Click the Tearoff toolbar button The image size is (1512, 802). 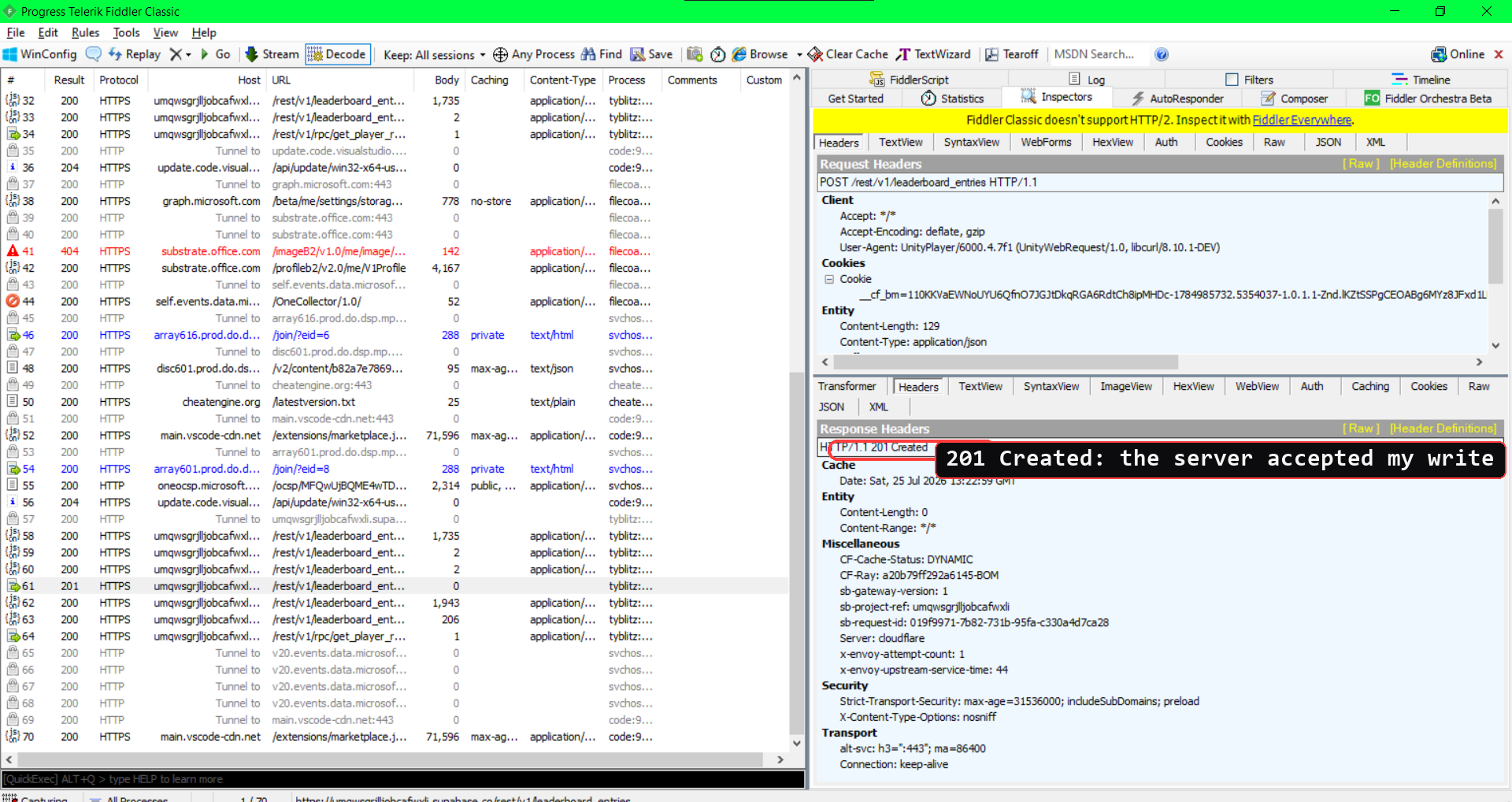1012,54
